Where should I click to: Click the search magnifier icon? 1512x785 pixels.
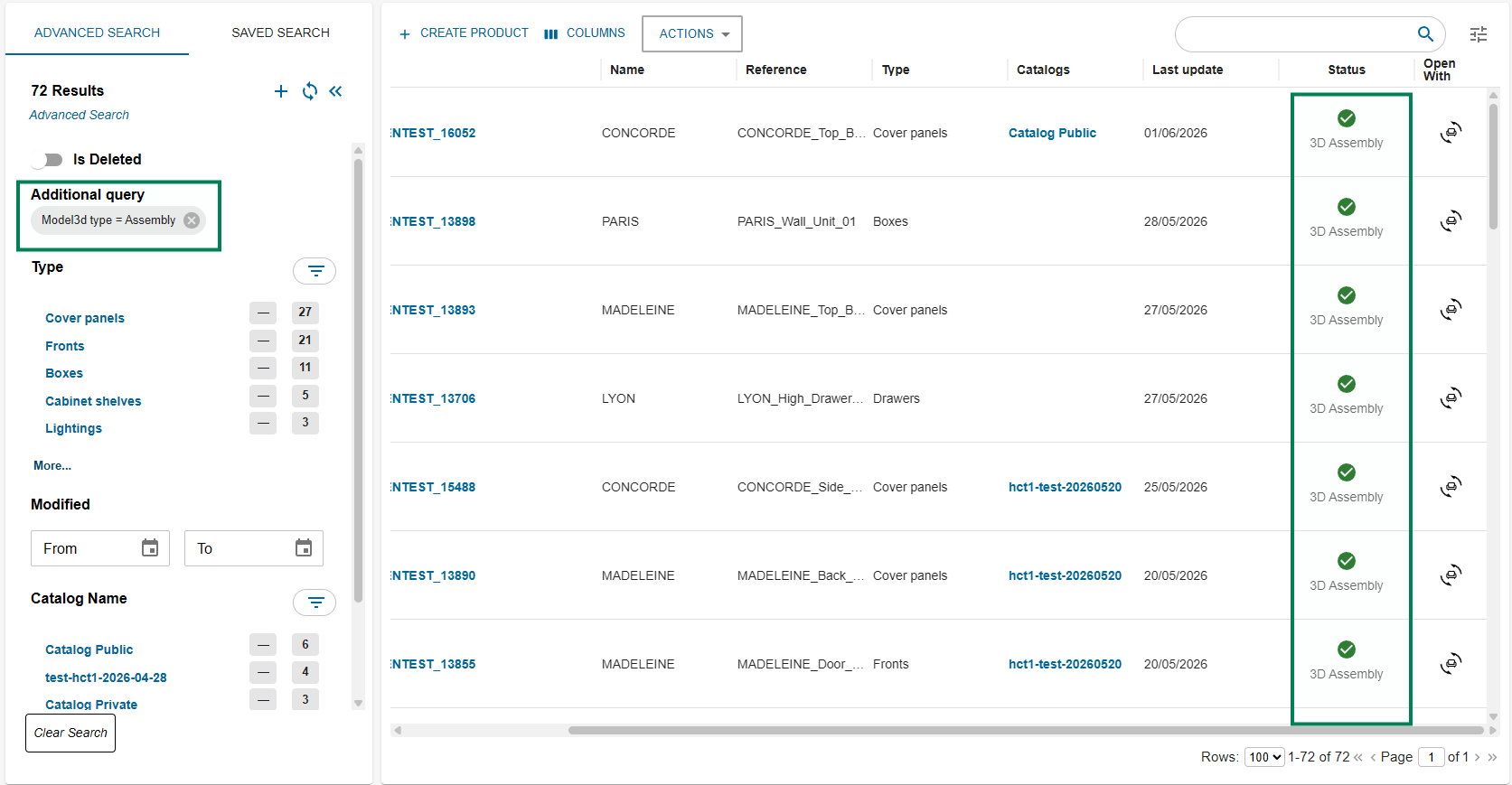point(1425,34)
